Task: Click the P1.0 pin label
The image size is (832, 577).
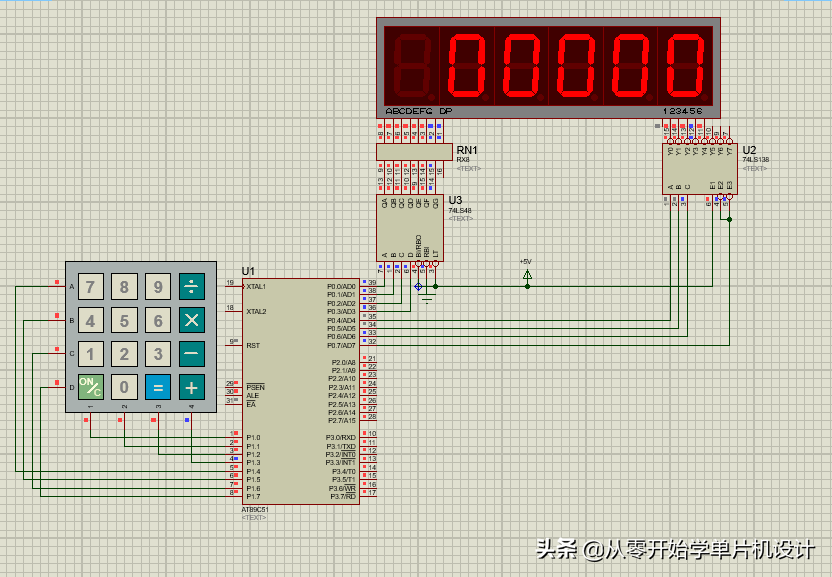Action: coord(253,438)
